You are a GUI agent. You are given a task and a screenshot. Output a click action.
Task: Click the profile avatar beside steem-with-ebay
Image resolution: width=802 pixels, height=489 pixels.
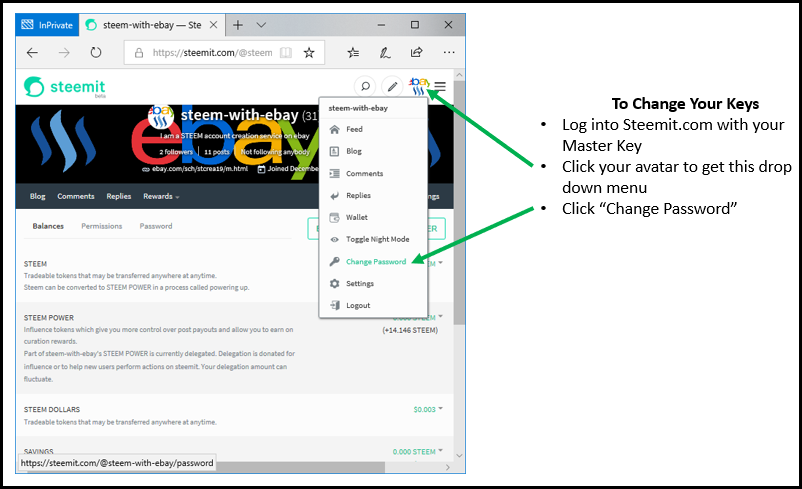point(161,117)
